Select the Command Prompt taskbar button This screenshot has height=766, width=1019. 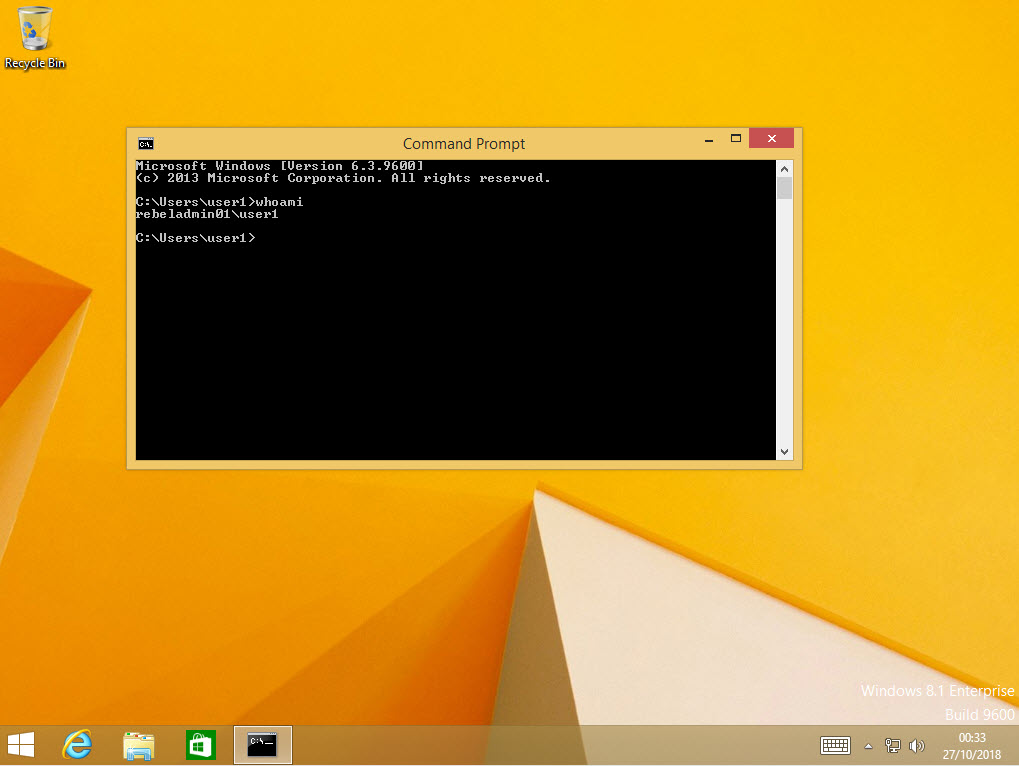tap(263, 745)
